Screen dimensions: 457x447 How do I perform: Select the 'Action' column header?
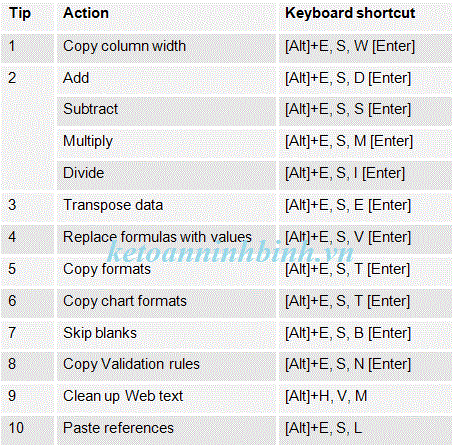166,16
